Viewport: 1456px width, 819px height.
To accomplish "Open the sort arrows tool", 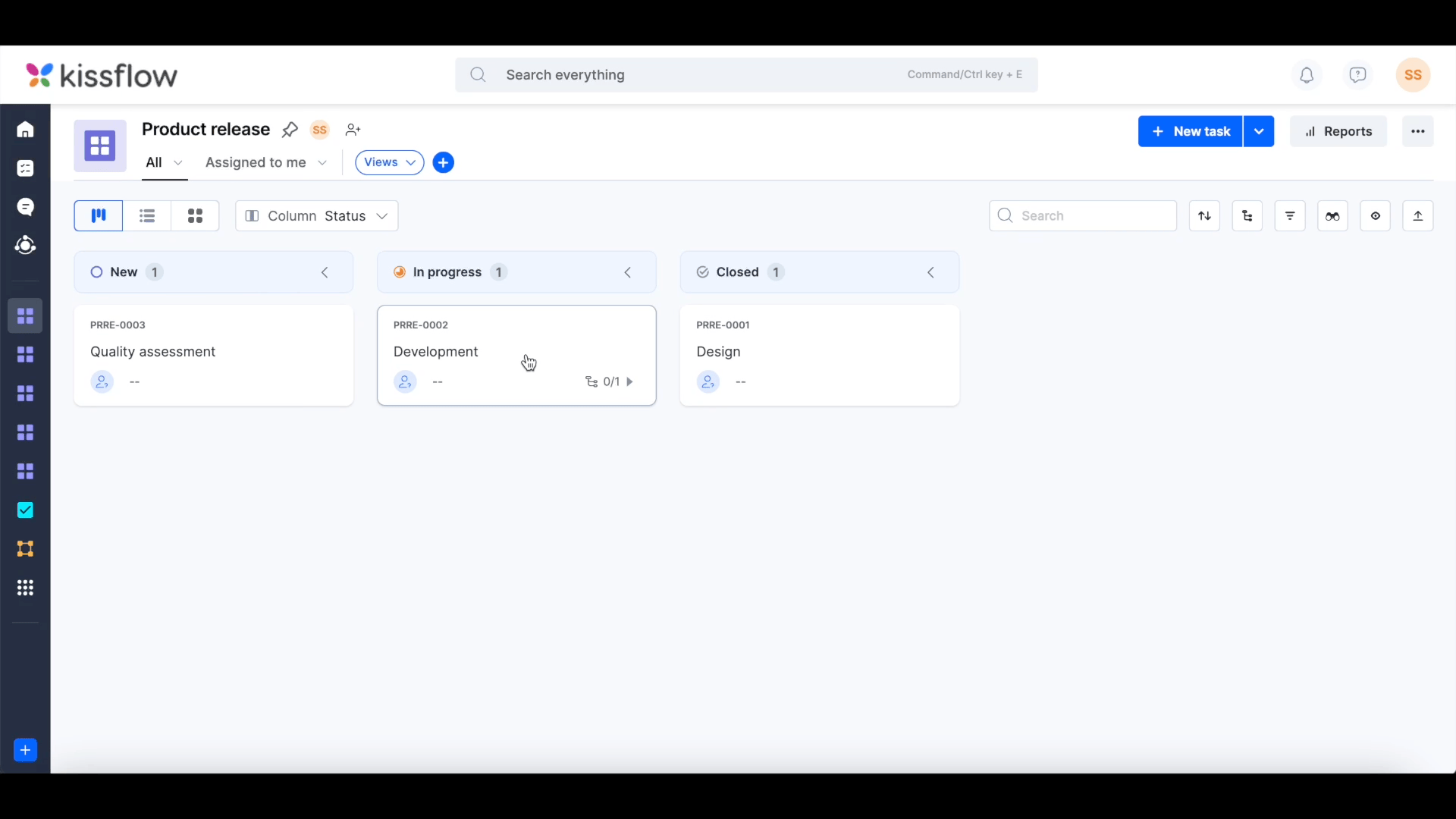I will click(1204, 216).
